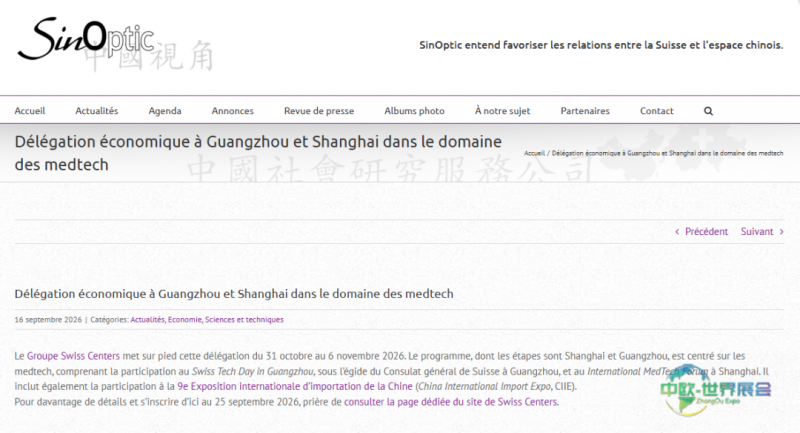
Task: Open the Sciences et techniques category
Action: [x=244, y=320]
